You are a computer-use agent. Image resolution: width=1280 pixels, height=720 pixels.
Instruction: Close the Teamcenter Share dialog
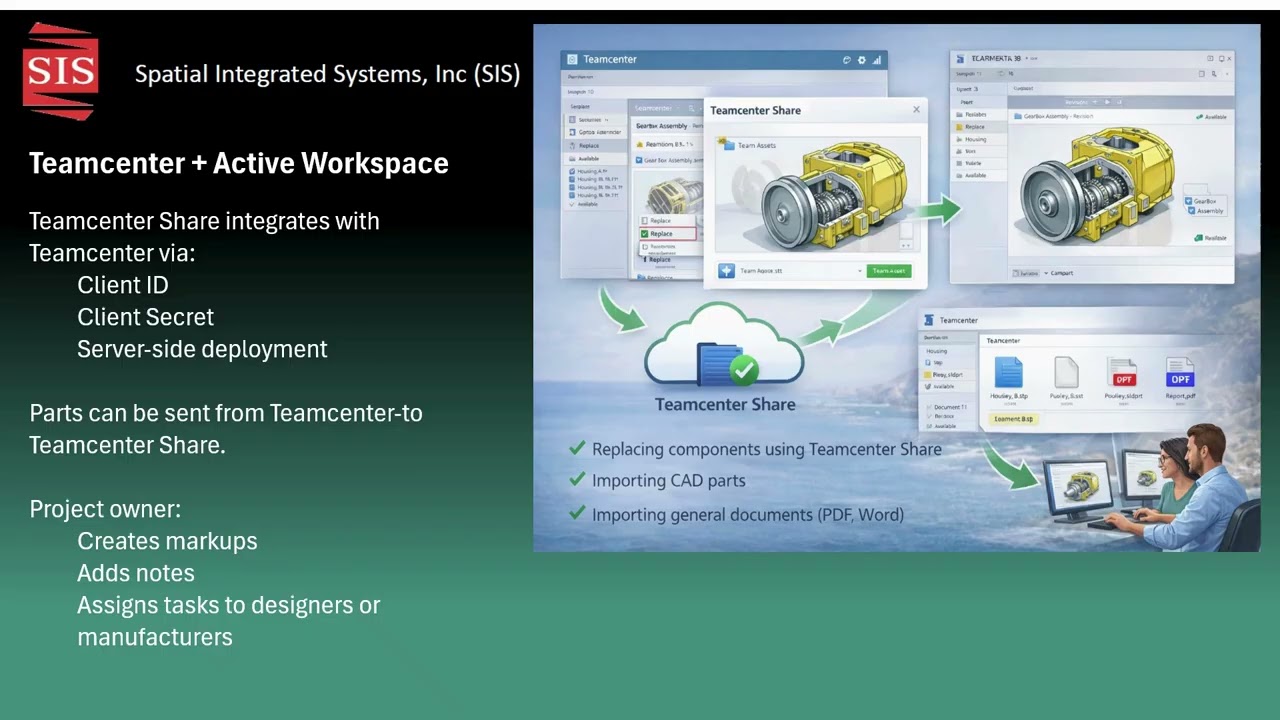(916, 110)
